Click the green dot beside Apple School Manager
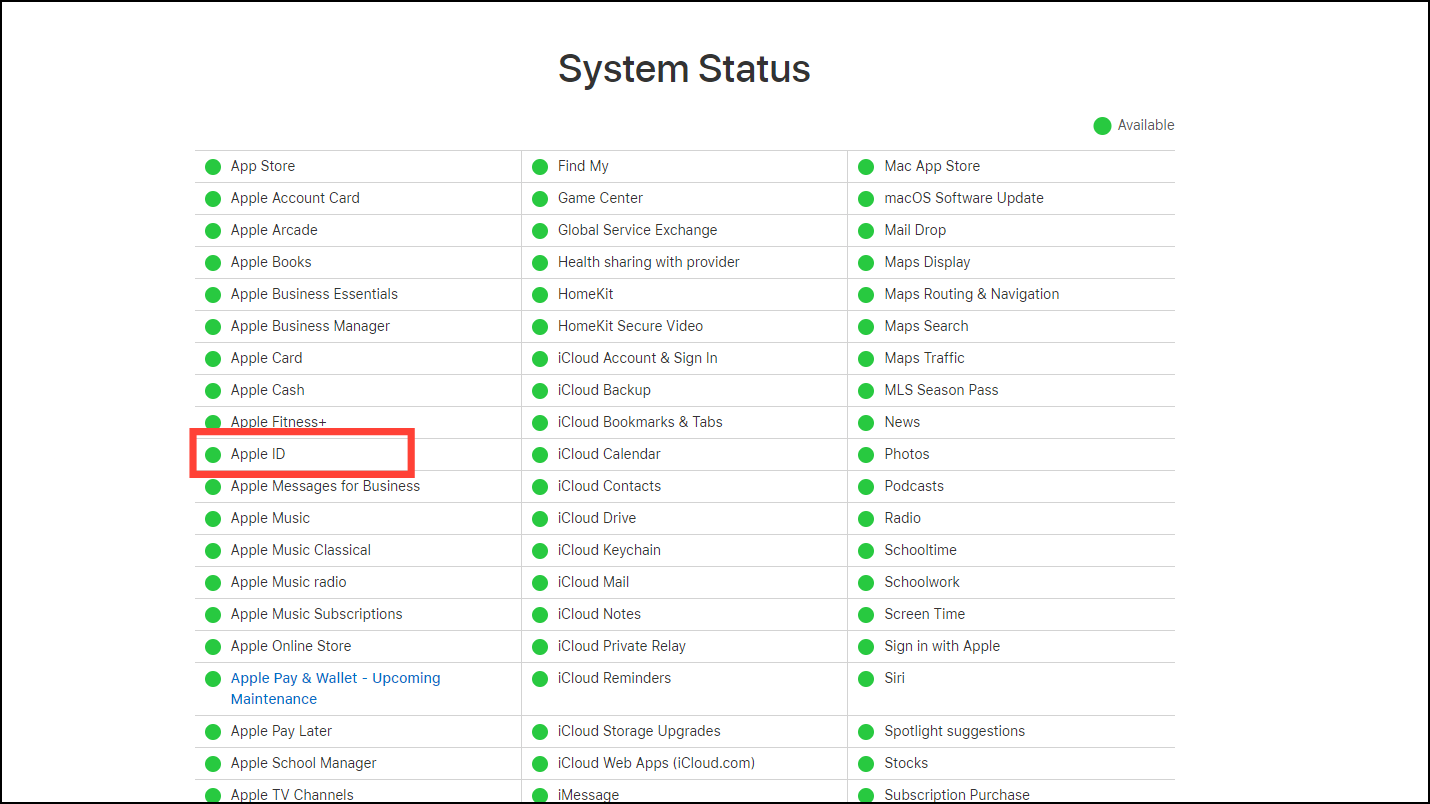This screenshot has height=804, width=1430. click(213, 764)
